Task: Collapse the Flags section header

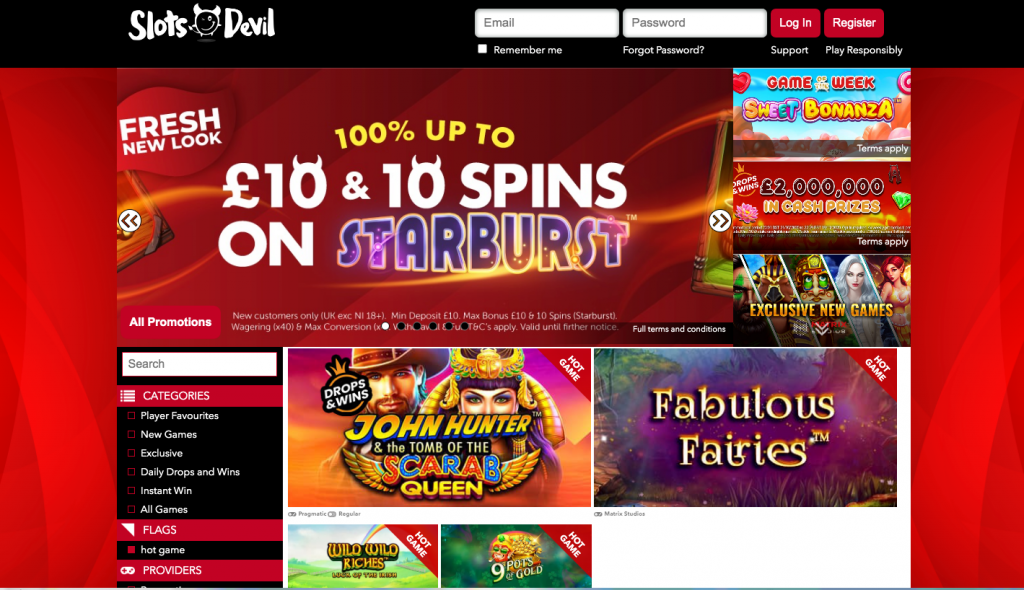Action: tap(200, 530)
